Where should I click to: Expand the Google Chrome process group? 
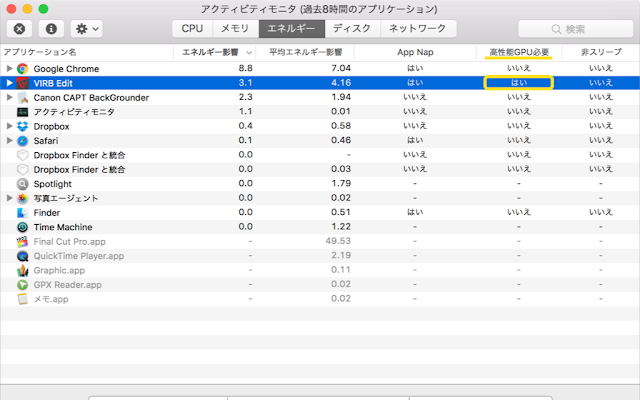click(9, 68)
